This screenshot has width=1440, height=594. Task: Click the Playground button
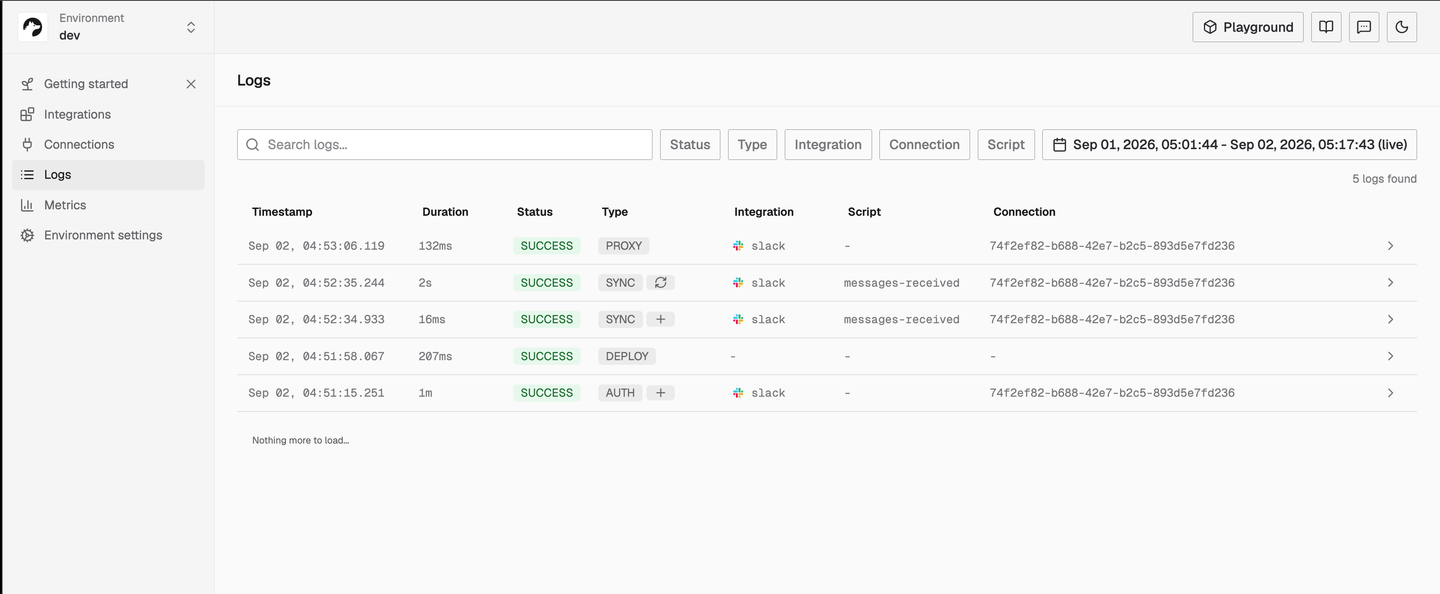[1248, 27]
